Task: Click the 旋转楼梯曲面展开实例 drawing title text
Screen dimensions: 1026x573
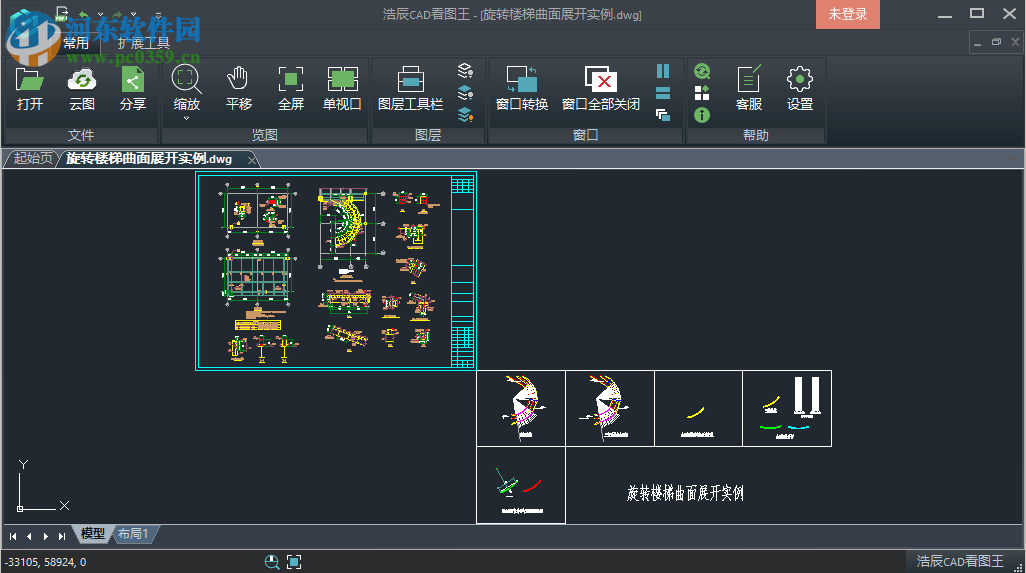Action: point(685,493)
